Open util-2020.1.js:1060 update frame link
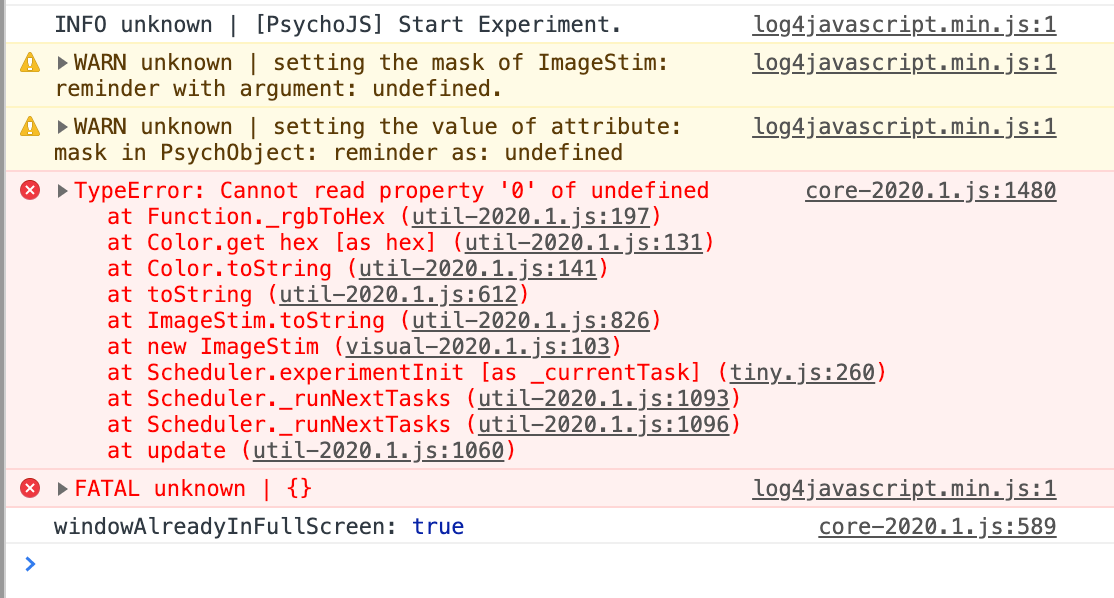The height and width of the screenshot is (598, 1114). pyautogui.click(x=378, y=450)
